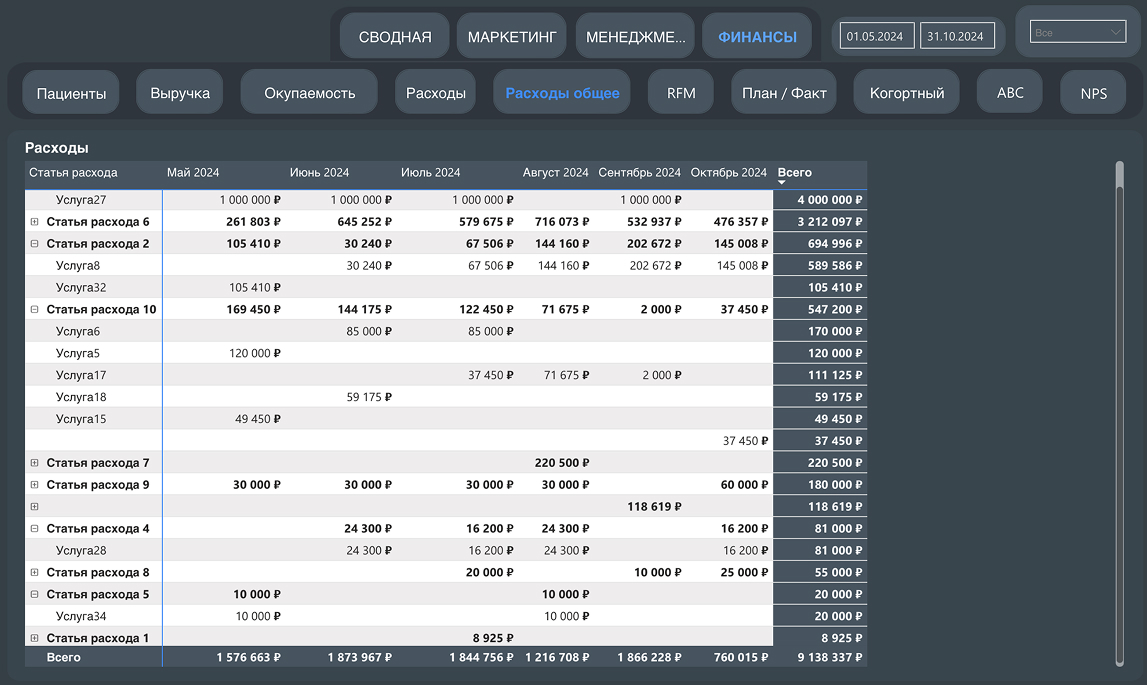Sort by the Всего column header
1147x685 pixels.
[795, 173]
